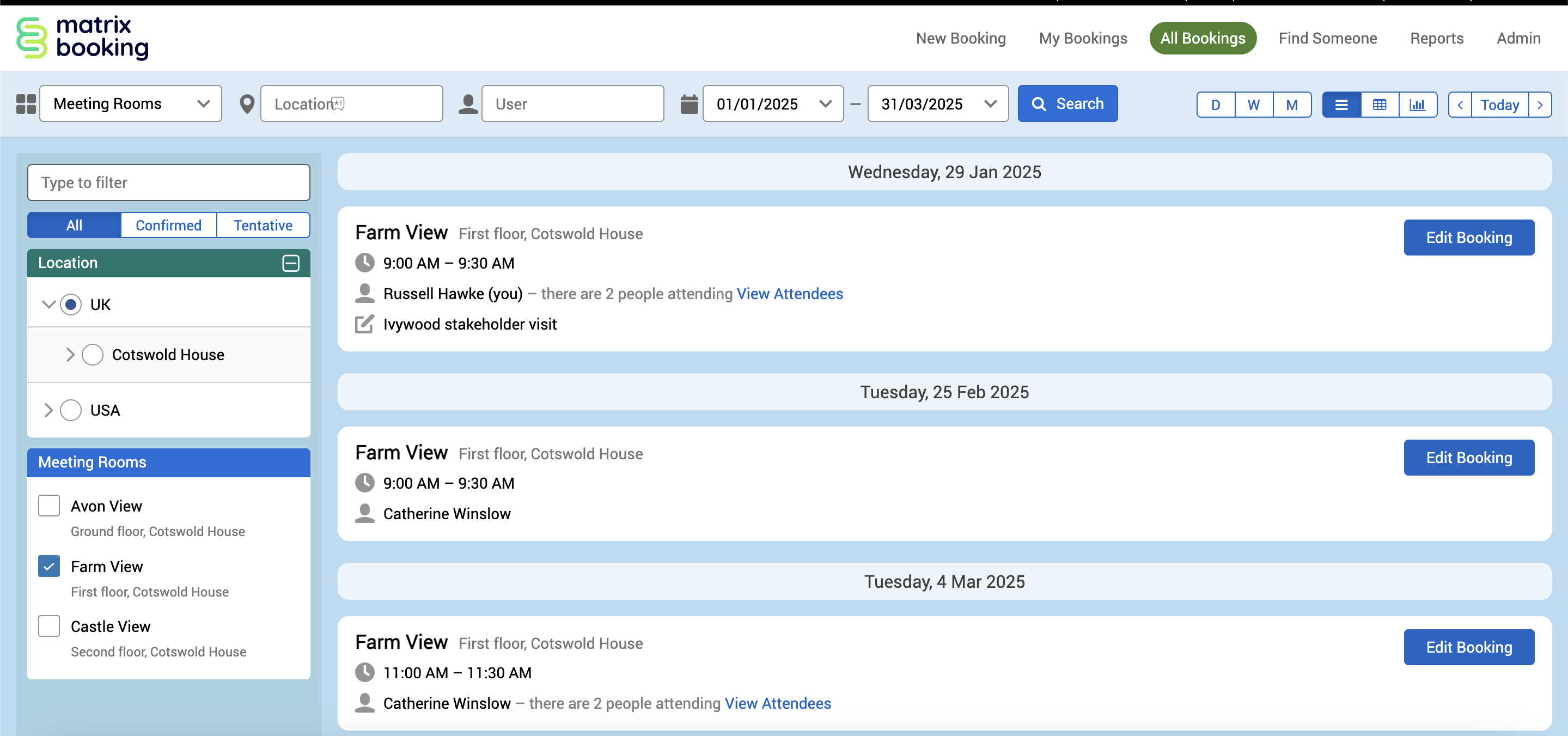This screenshot has width=1568, height=736.
Task: Go to previous period arrow
Action: pos(1460,105)
